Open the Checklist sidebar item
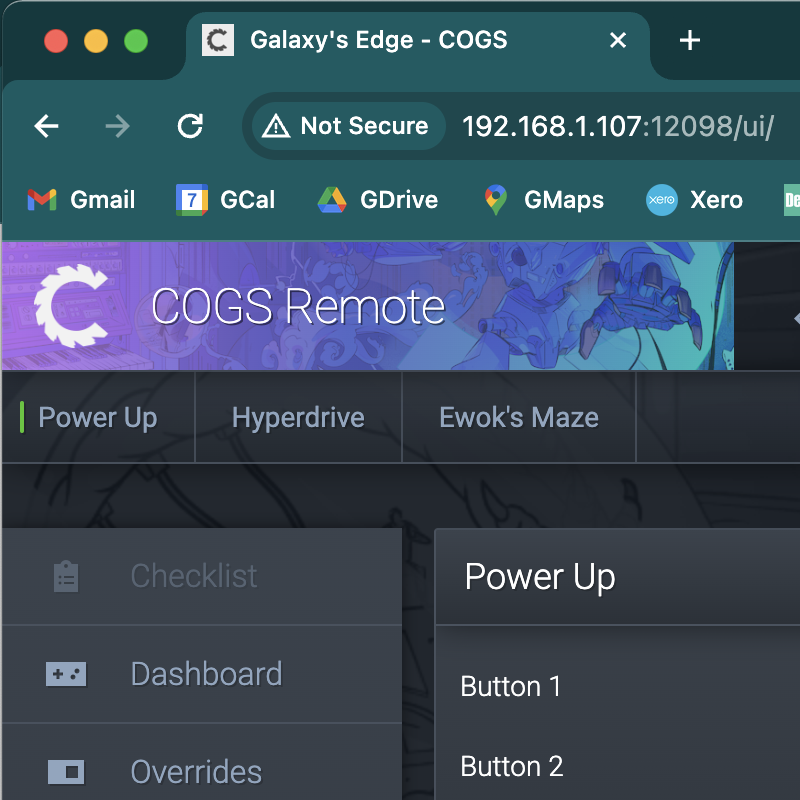This screenshot has width=800, height=800. 202,577
